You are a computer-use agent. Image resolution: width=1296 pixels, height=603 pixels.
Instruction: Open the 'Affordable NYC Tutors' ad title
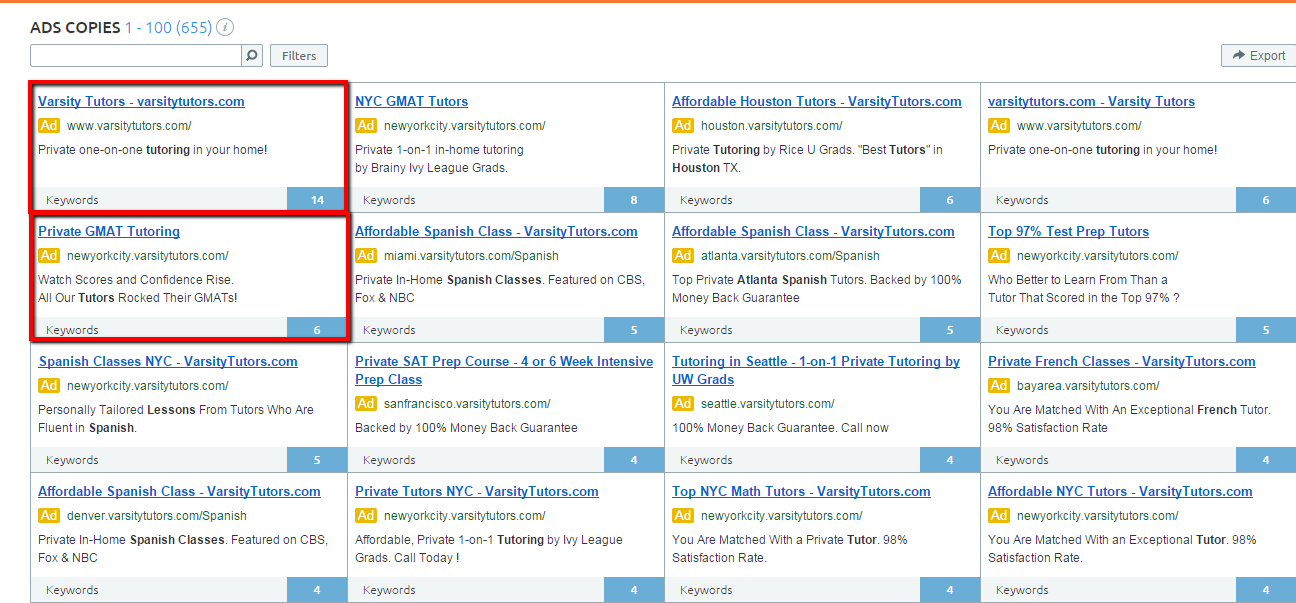1120,491
